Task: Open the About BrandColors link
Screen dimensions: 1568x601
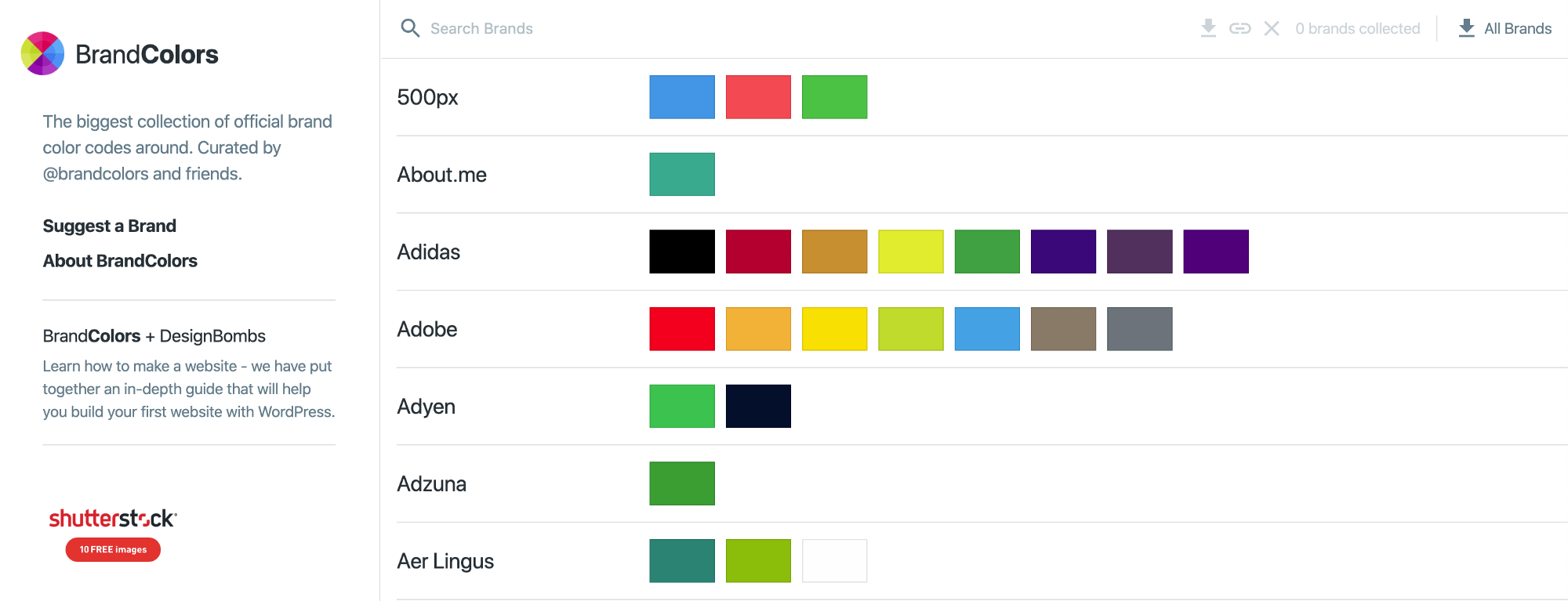Action: [x=120, y=261]
